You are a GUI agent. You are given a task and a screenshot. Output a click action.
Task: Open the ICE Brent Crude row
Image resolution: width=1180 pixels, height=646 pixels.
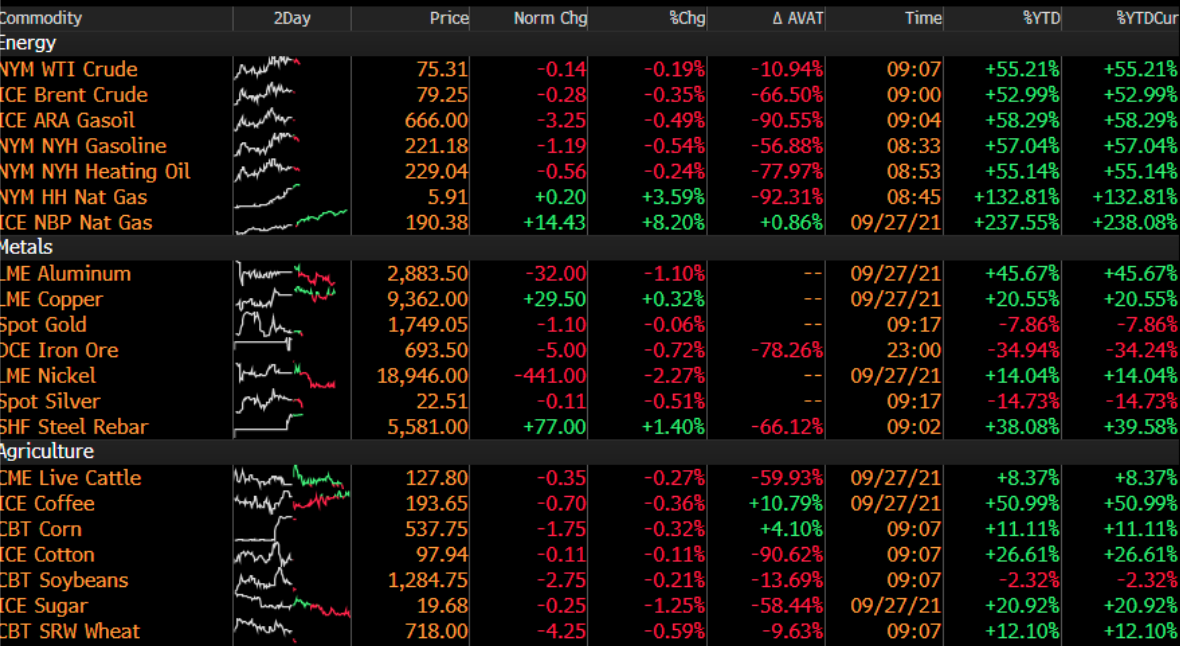(x=590, y=95)
